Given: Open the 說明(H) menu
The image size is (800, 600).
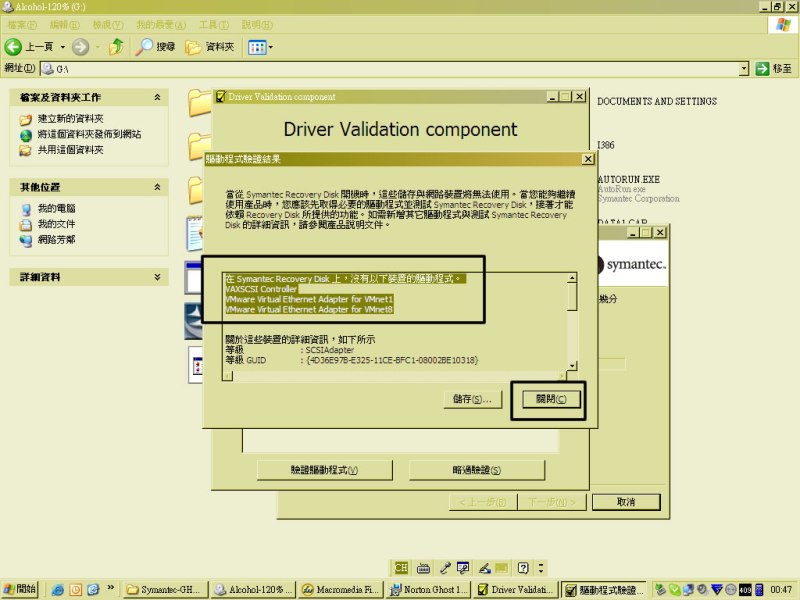Looking at the screenshot, I should (257, 24).
